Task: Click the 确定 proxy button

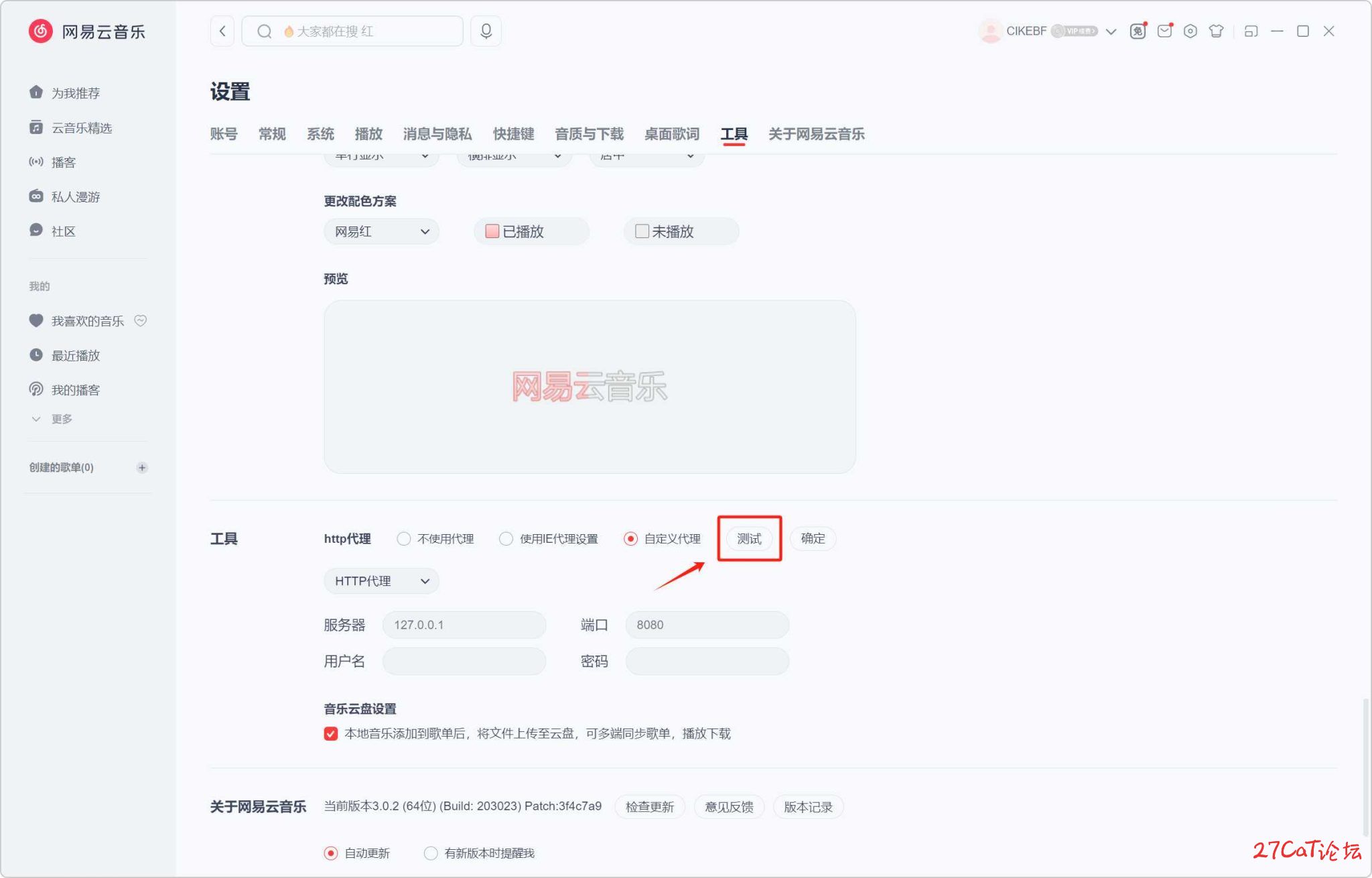Action: pos(813,538)
